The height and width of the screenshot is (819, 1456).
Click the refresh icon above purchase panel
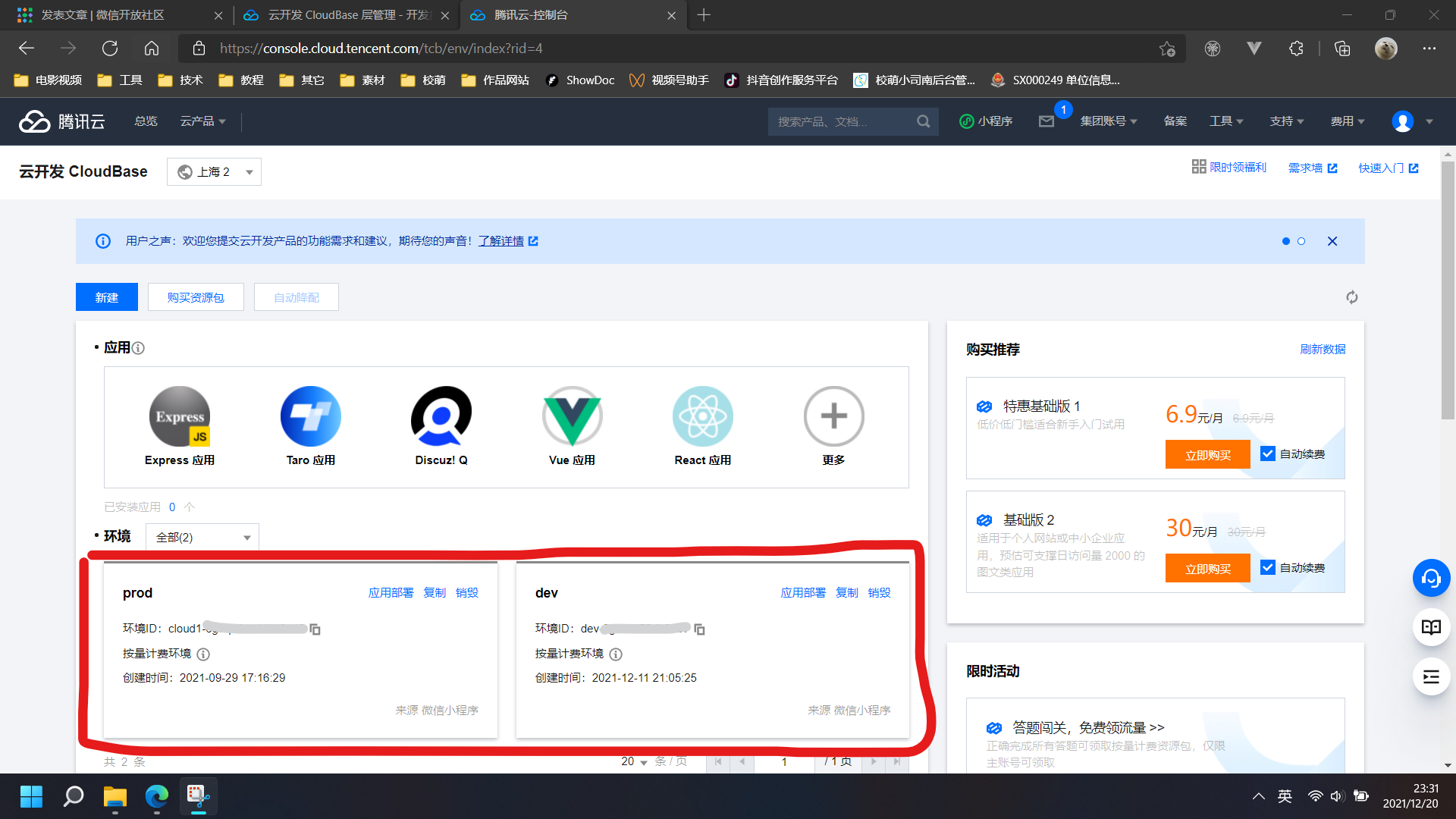point(1351,297)
